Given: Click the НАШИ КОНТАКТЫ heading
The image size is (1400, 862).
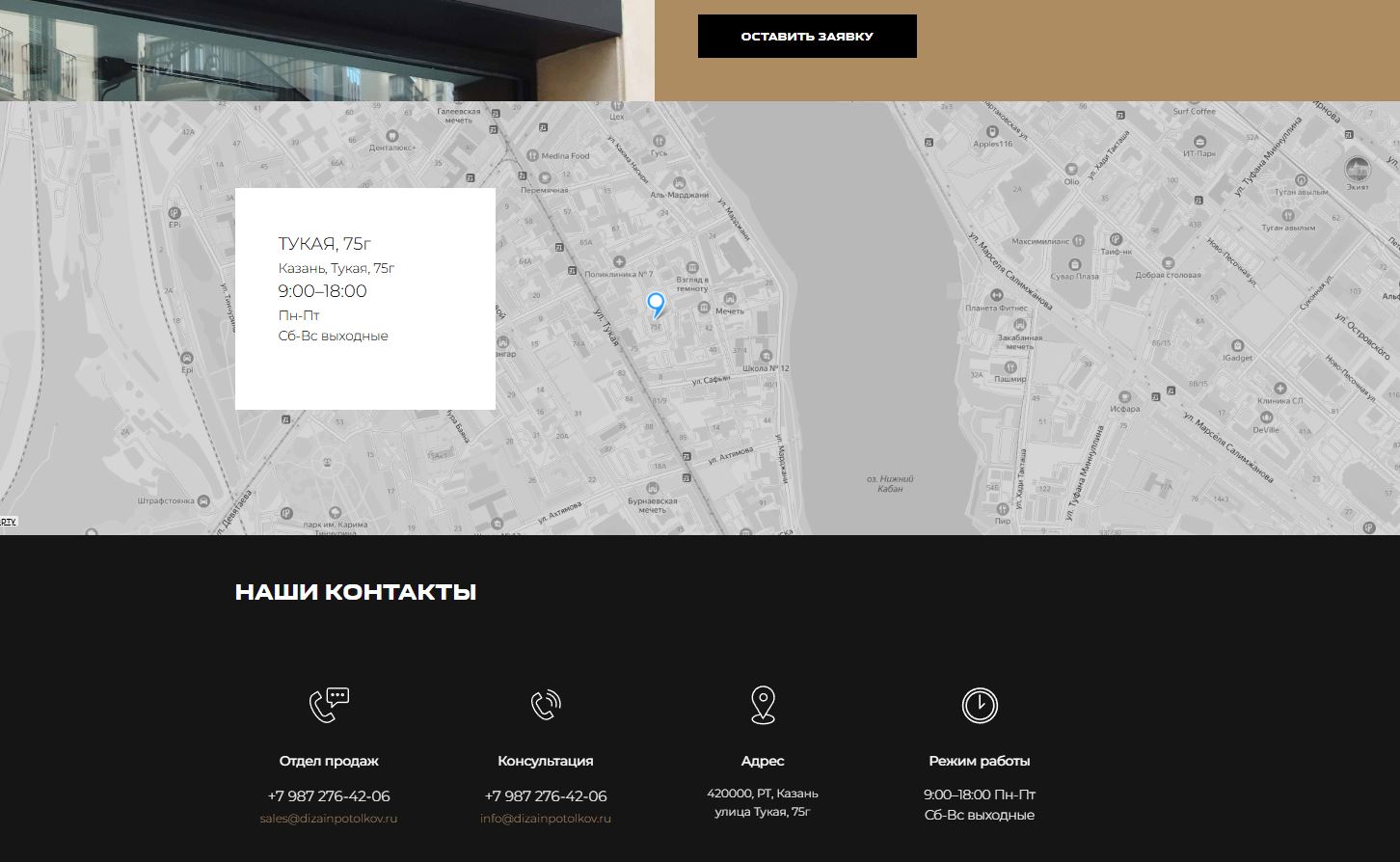Looking at the screenshot, I should 356,592.
